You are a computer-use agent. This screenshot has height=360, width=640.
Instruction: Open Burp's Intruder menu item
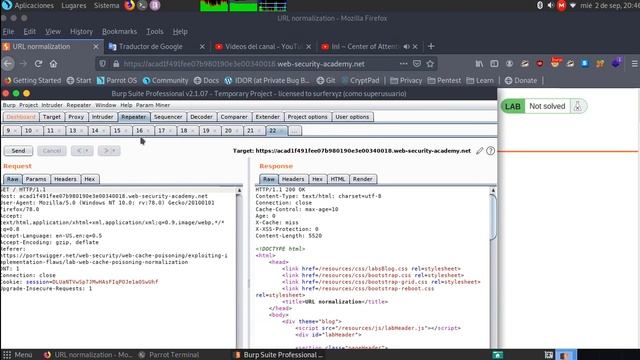point(52,105)
